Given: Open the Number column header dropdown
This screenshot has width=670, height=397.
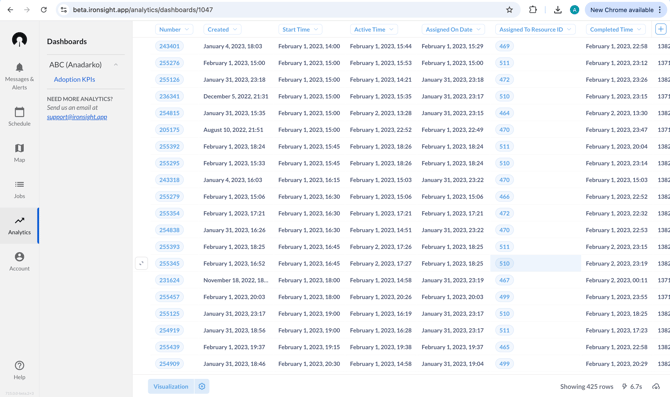Looking at the screenshot, I should [x=174, y=29].
